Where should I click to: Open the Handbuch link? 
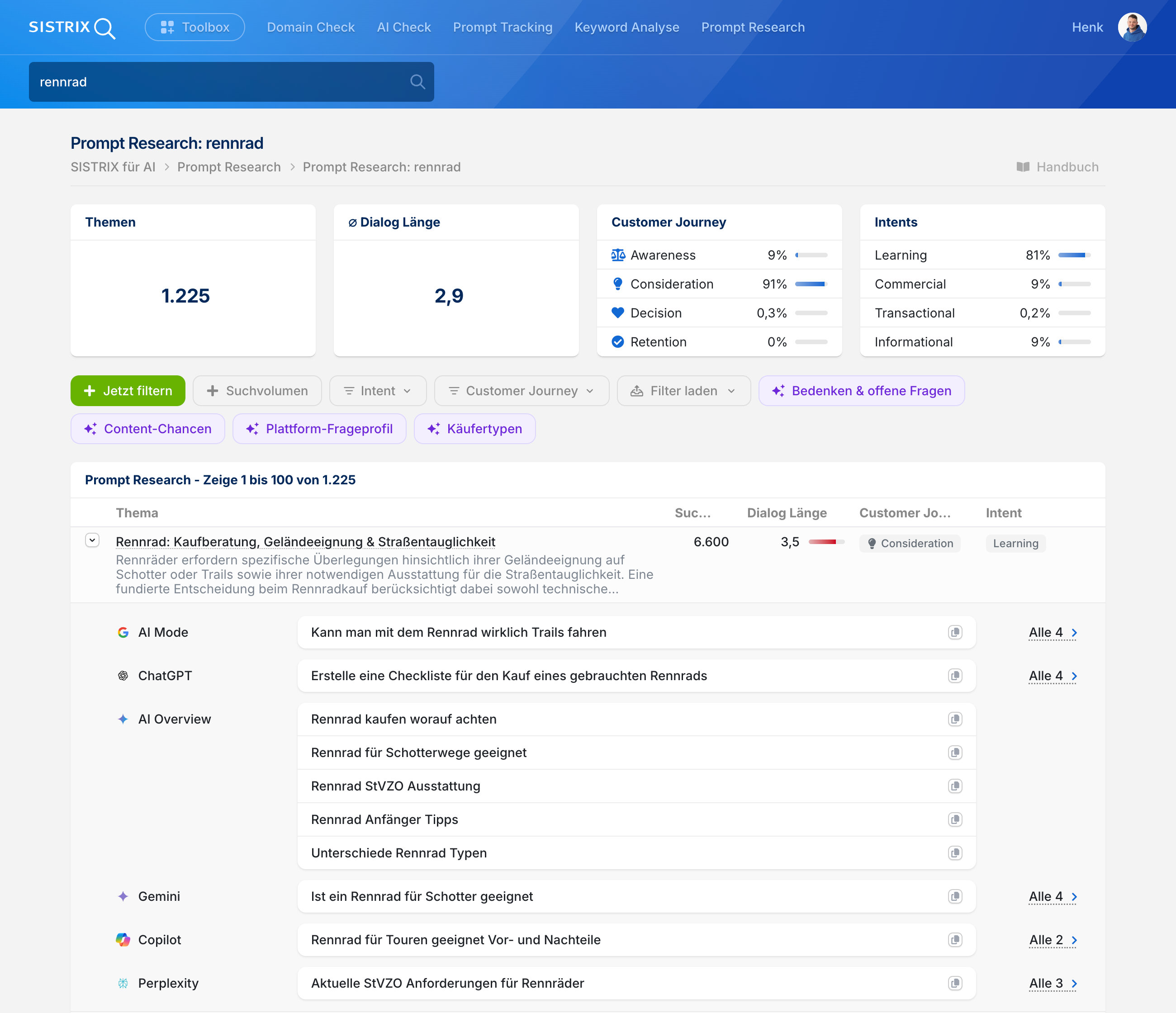coord(1057,167)
